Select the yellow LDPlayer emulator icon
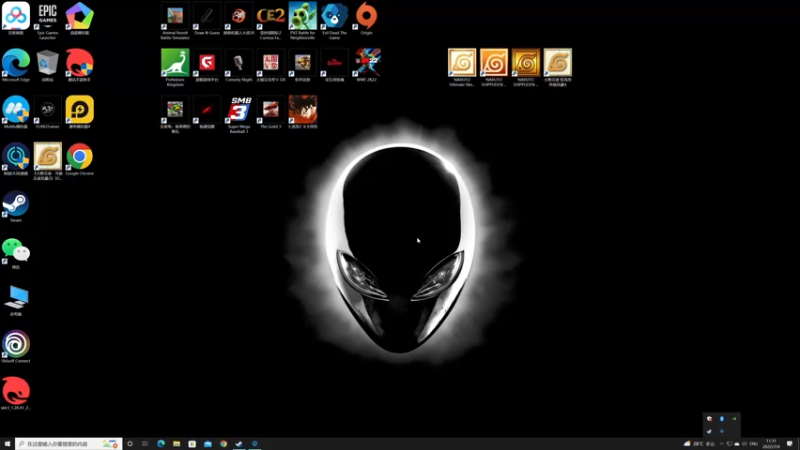The image size is (800, 450). tap(80, 112)
